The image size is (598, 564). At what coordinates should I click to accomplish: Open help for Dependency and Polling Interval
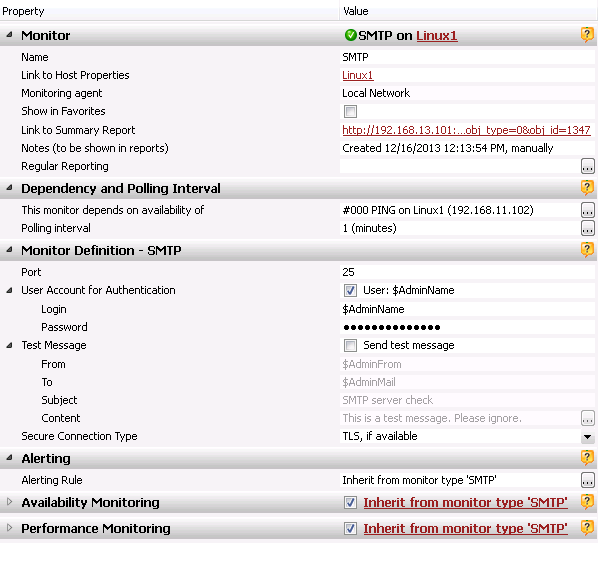pyautogui.click(x=587, y=188)
